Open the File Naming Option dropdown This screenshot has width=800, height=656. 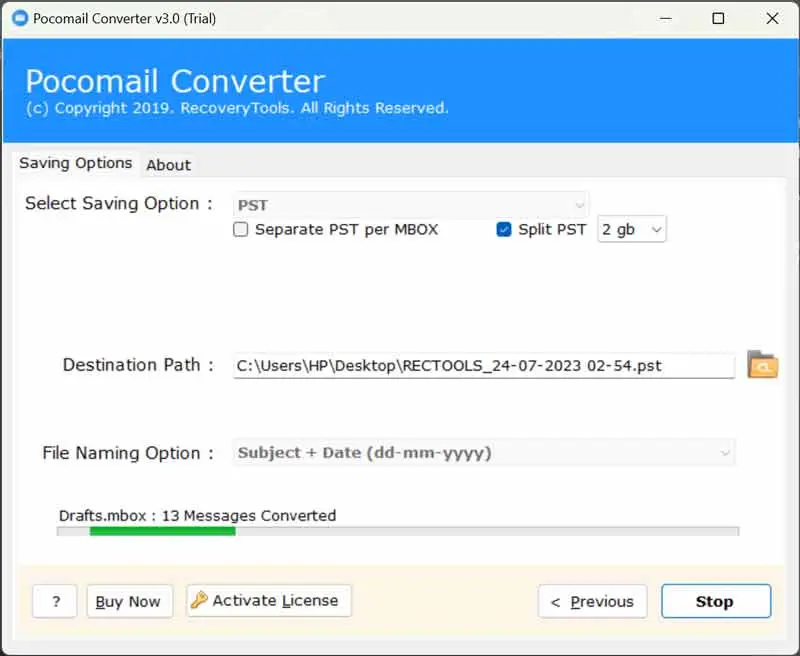pyautogui.click(x=484, y=453)
